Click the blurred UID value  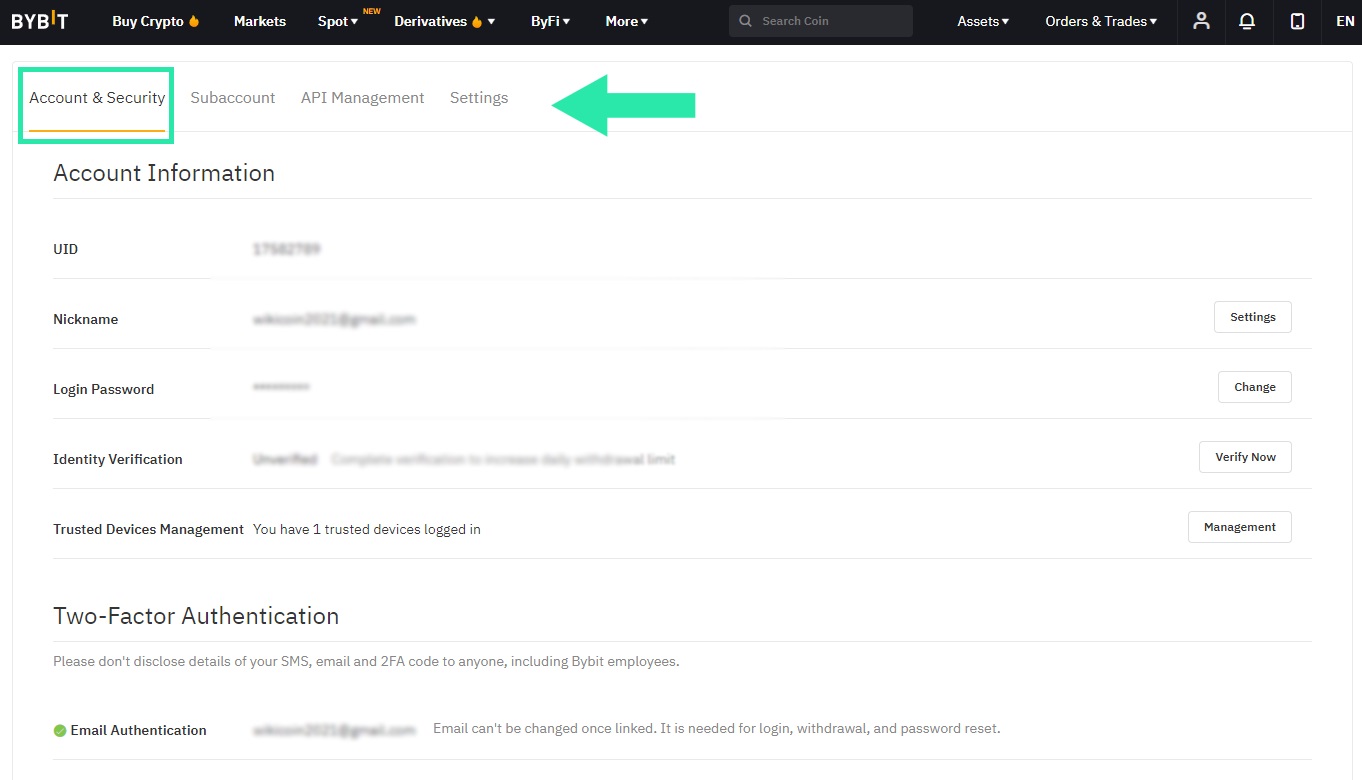point(287,249)
